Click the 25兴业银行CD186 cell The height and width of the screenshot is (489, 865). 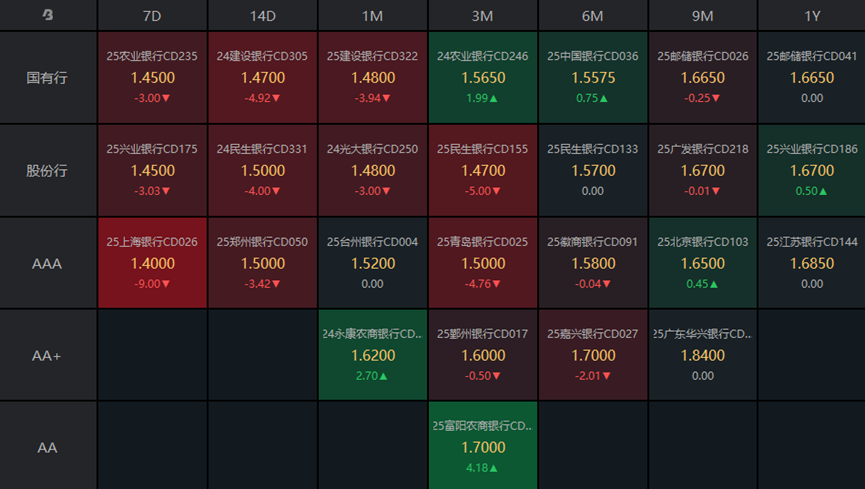coord(812,170)
